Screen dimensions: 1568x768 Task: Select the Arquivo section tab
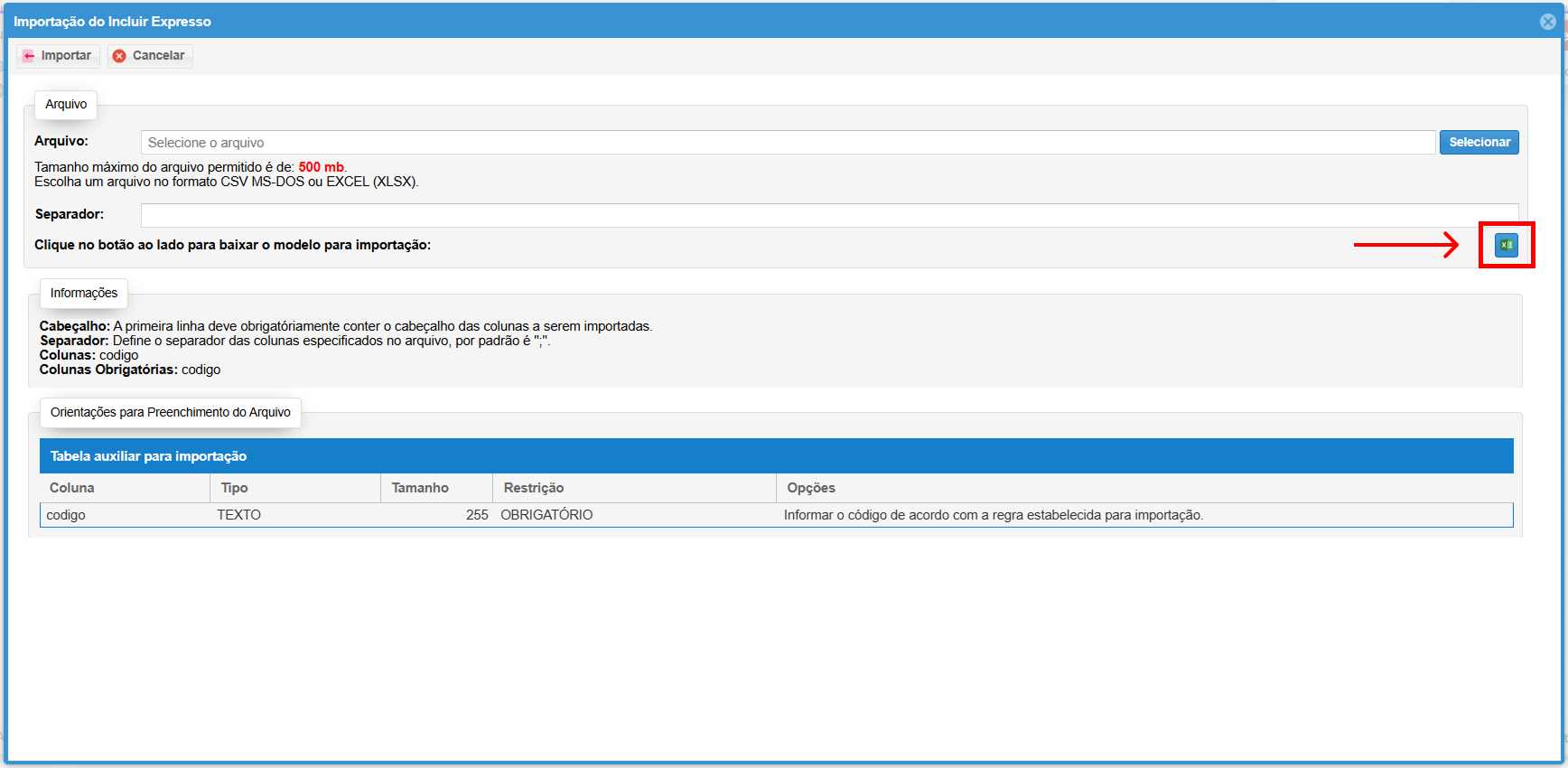pos(66,105)
